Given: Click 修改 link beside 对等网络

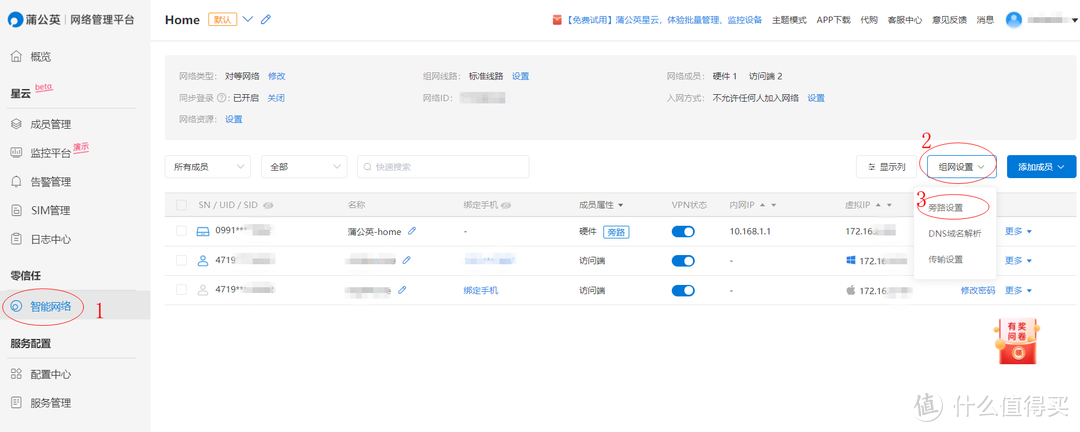Looking at the screenshot, I should pyautogui.click(x=277, y=76).
